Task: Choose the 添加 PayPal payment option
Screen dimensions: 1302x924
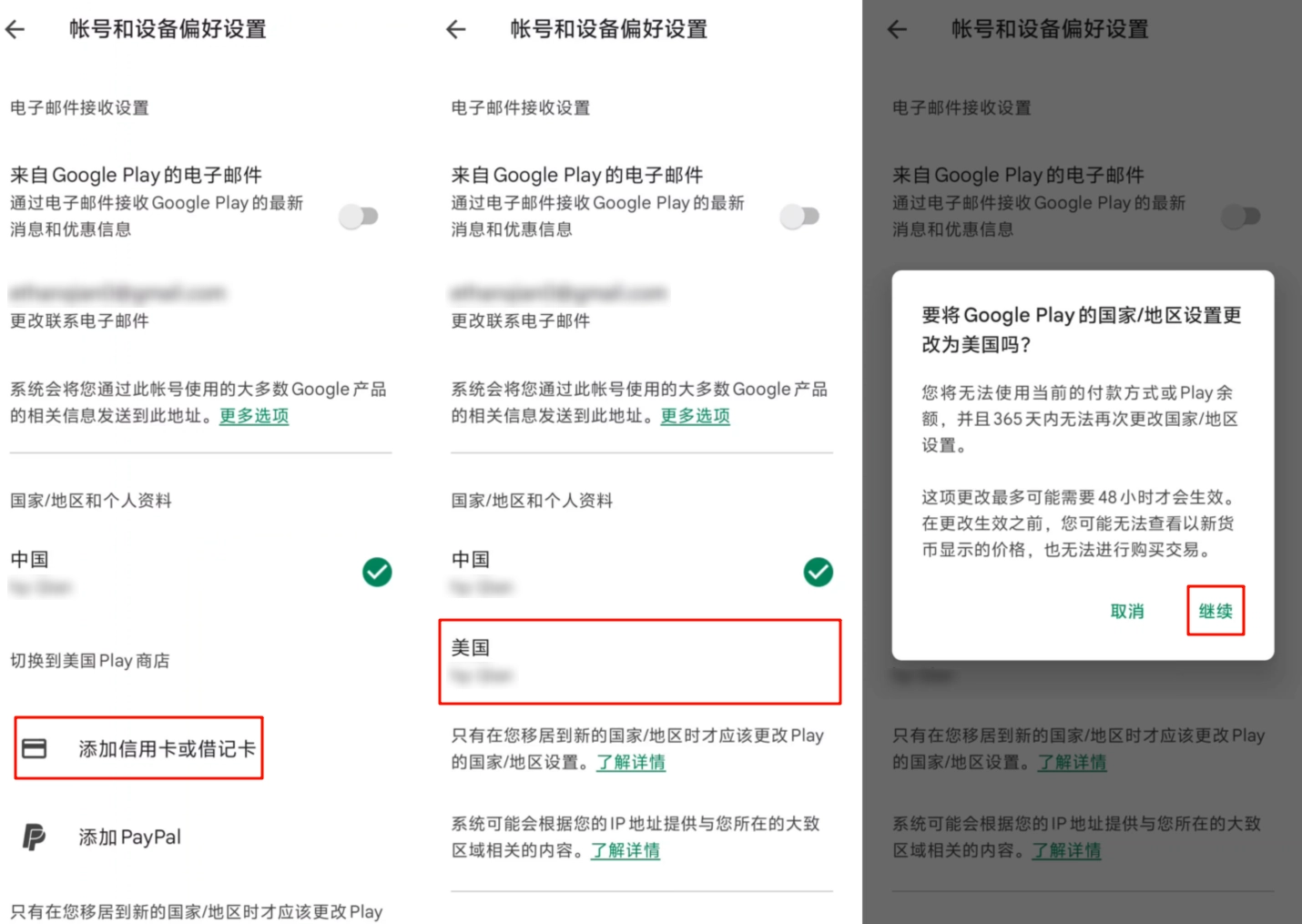Action: 129,837
